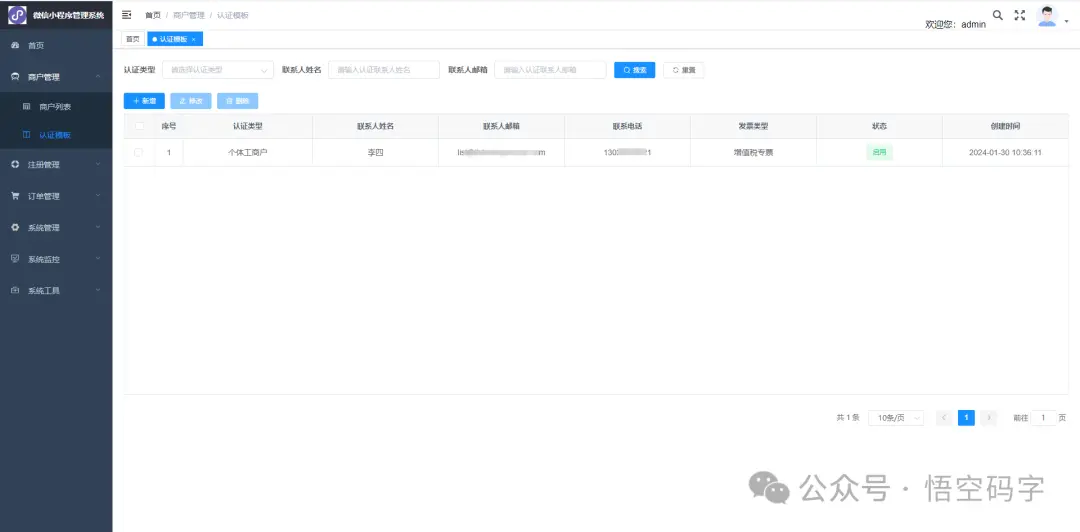Click the 首页 dashboard icon in sidebar
Viewport: 1080px width, 532px height.
click(x=15, y=45)
